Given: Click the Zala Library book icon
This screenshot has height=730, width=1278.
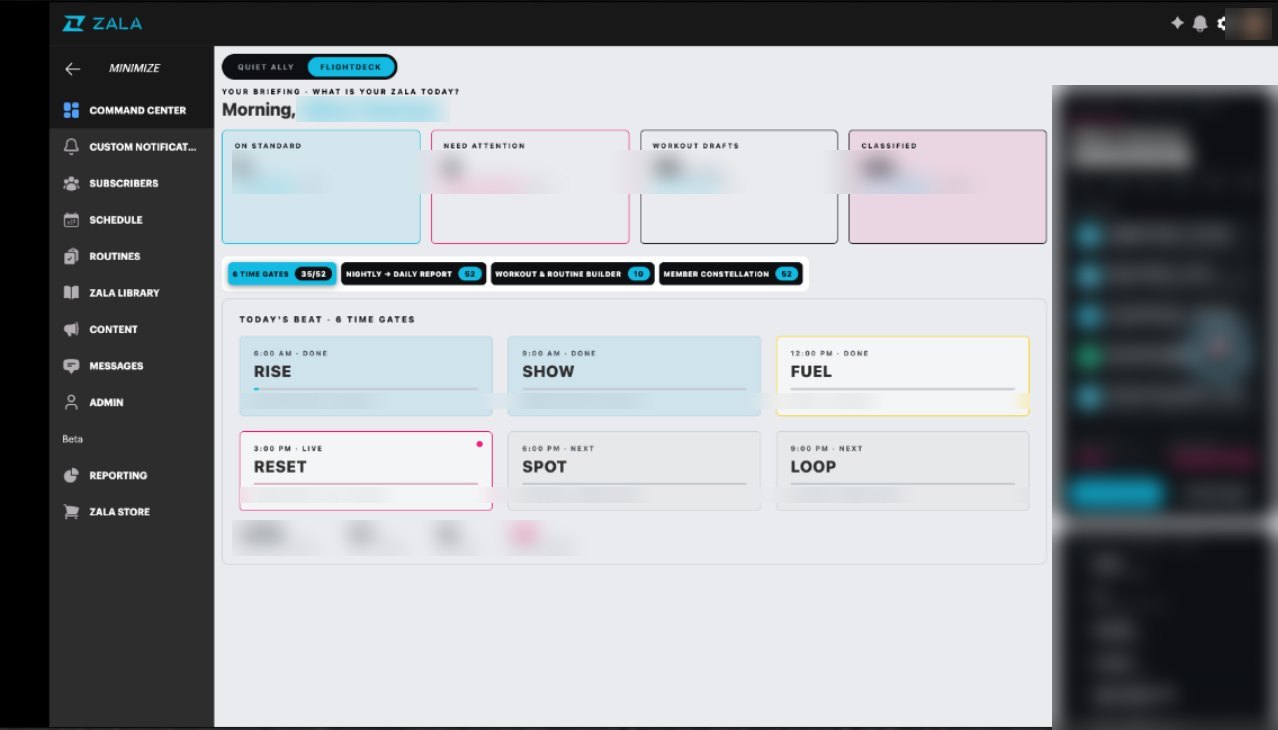Looking at the screenshot, I should click(71, 293).
